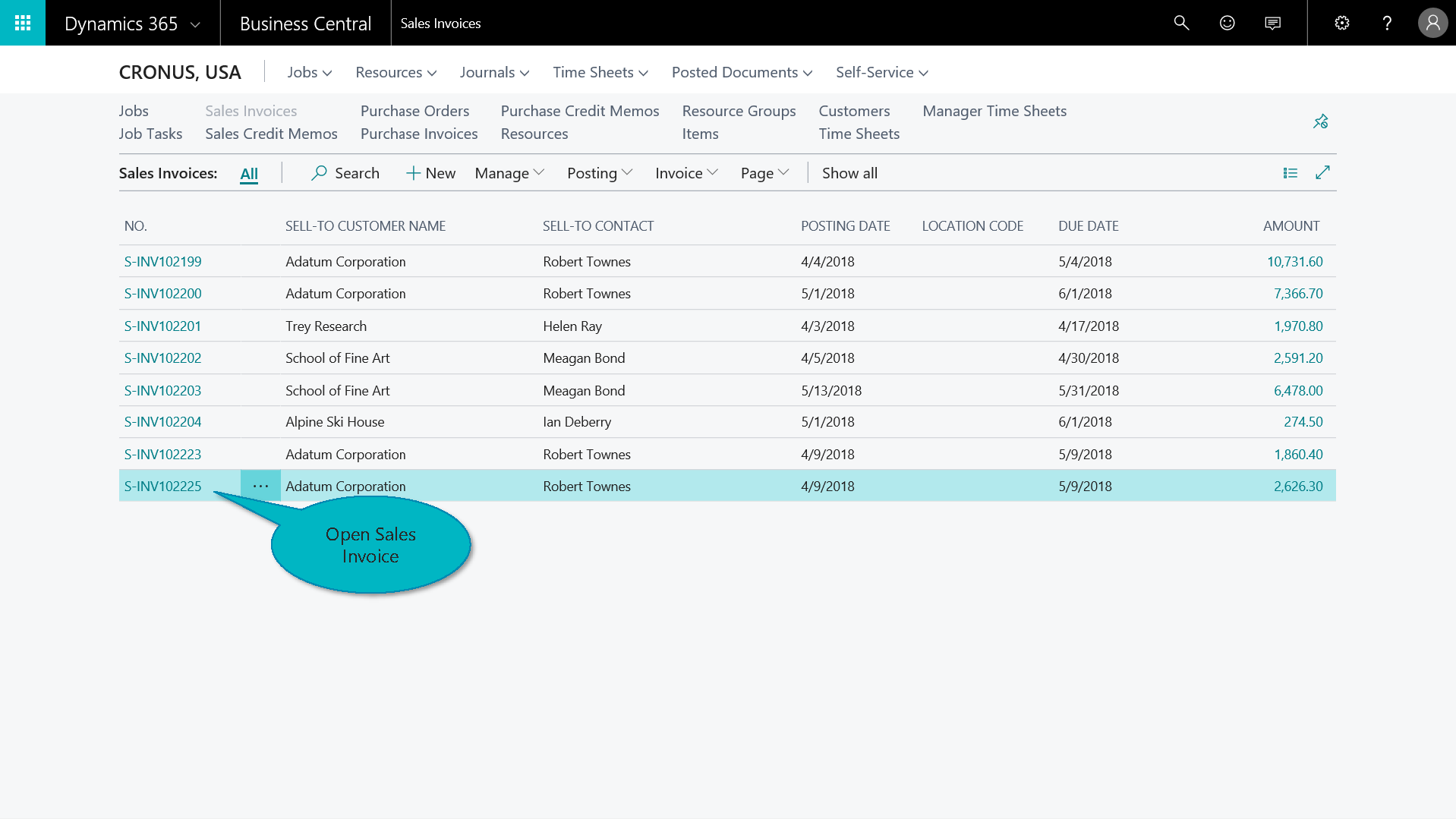Click the pin navigation icon

1320,121
